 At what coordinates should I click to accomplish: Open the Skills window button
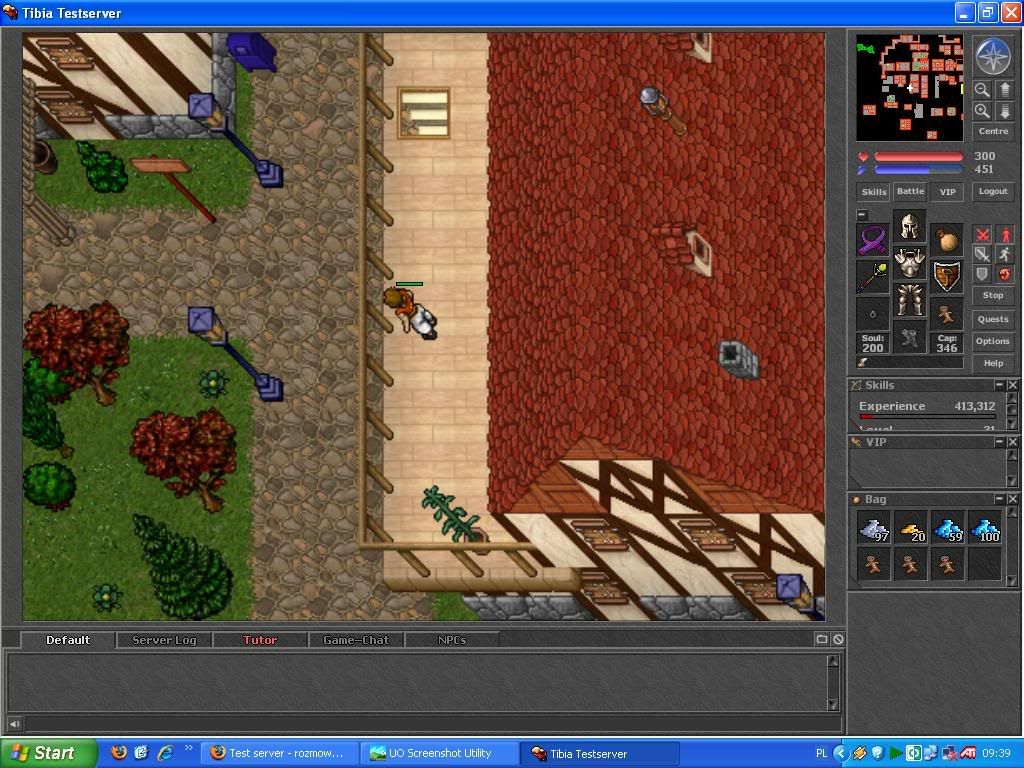873,192
